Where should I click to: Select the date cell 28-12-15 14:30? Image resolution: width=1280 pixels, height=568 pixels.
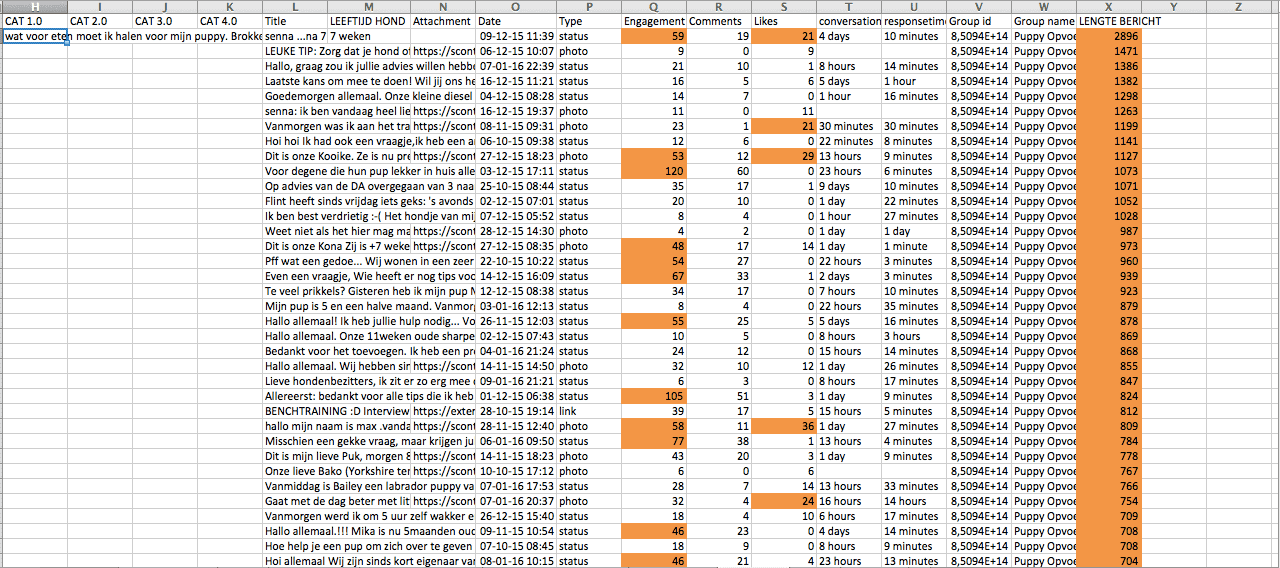coord(515,232)
